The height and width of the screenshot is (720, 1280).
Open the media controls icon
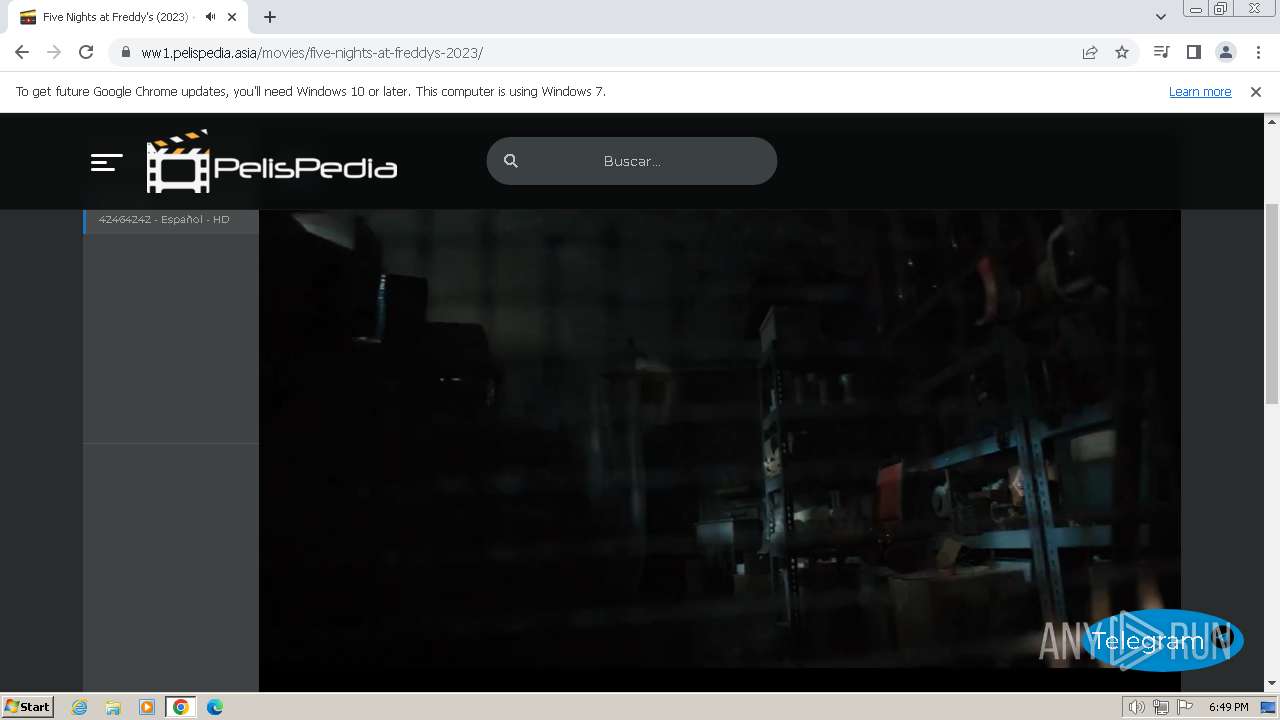(1161, 52)
